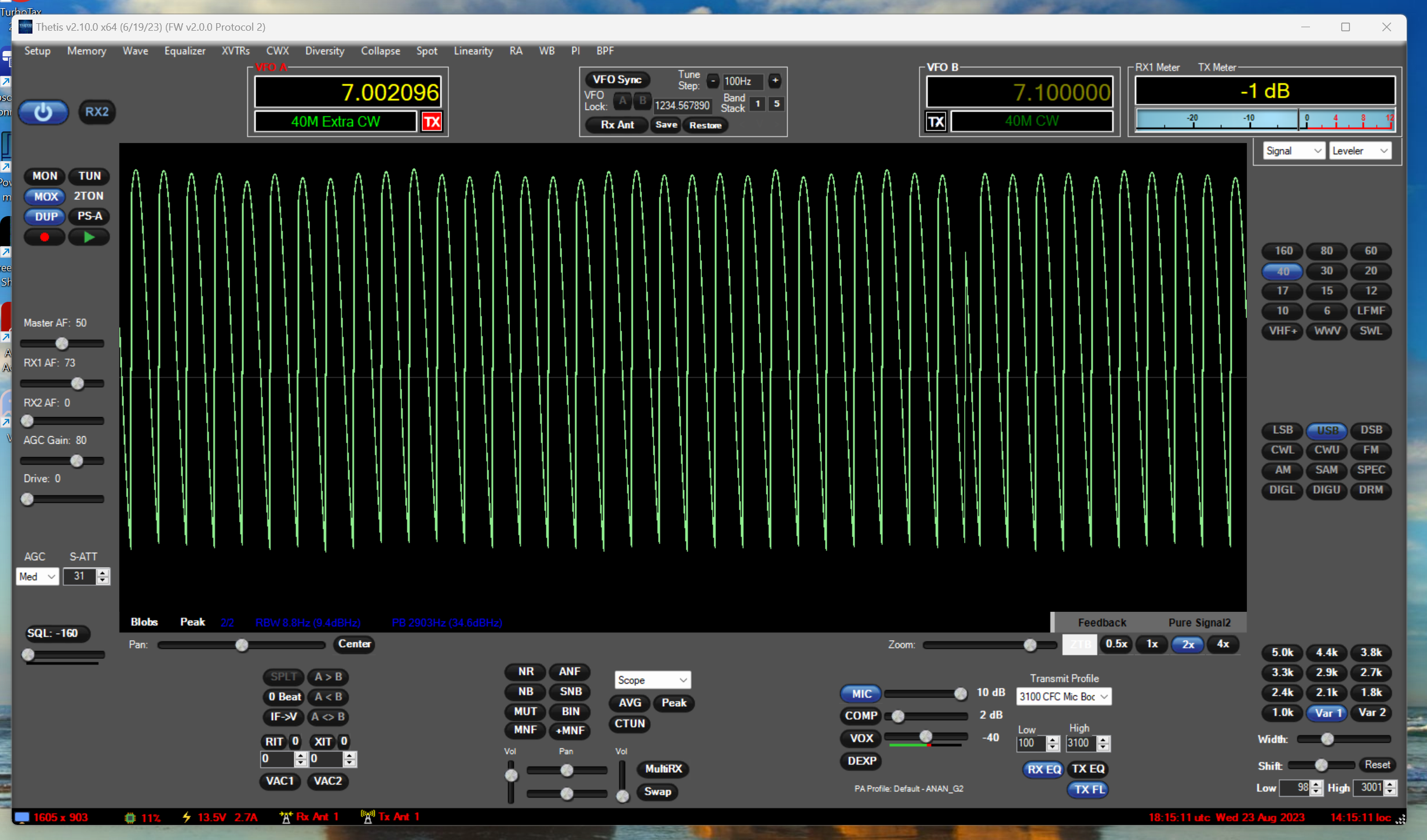Image resolution: width=1427 pixels, height=840 pixels.
Task: Open the Memory menu
Action: (87, 51)
